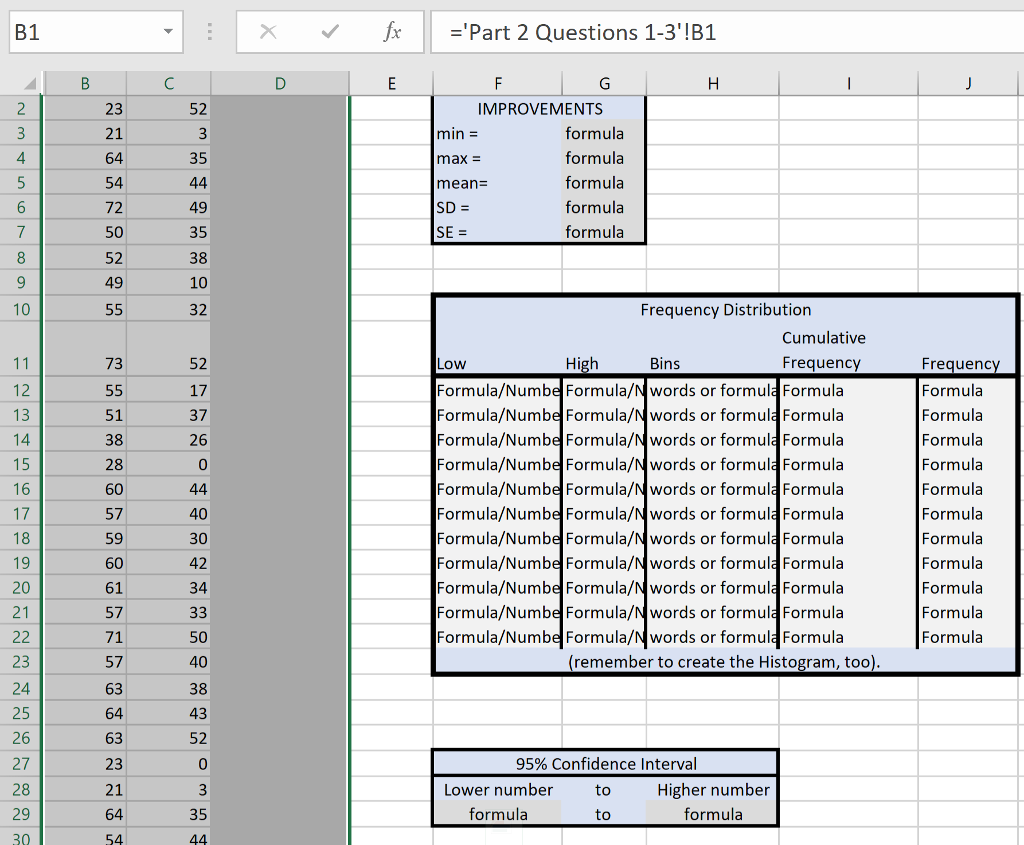The height and width of the screenshot is (845, 1024).
Task: Select the formula cell next to min =
Action: pyautogui.click(x=604, y=133)
